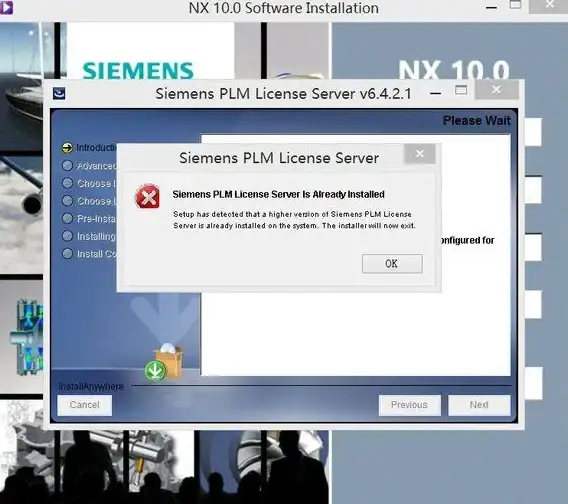Image resolution: width=568 pixels, height=504 pixels.
Task: Select the first Choose step bullet
Action: tap(67, 183)
